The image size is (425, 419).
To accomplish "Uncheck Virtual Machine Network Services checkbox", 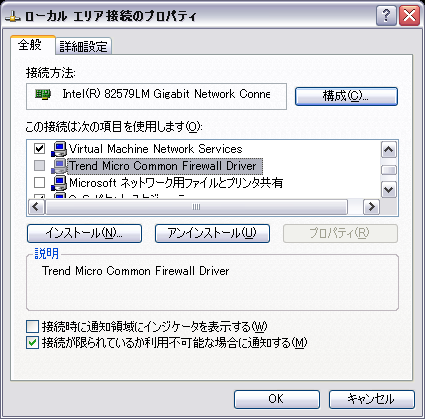I will [39, 148].
